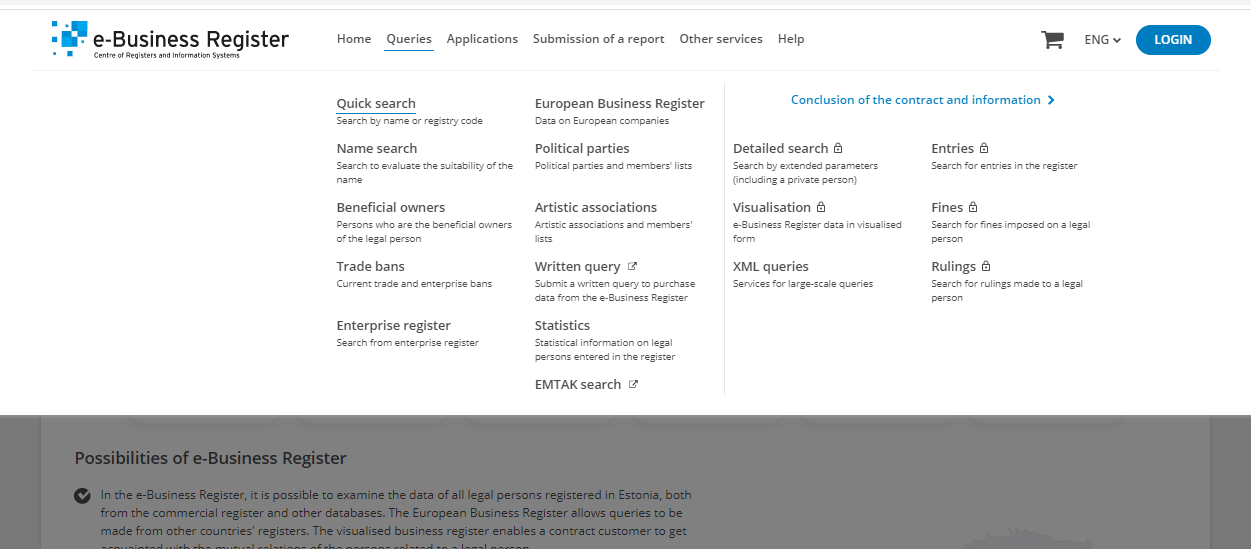
Task: Open Detailed search query
Action: 781,148
